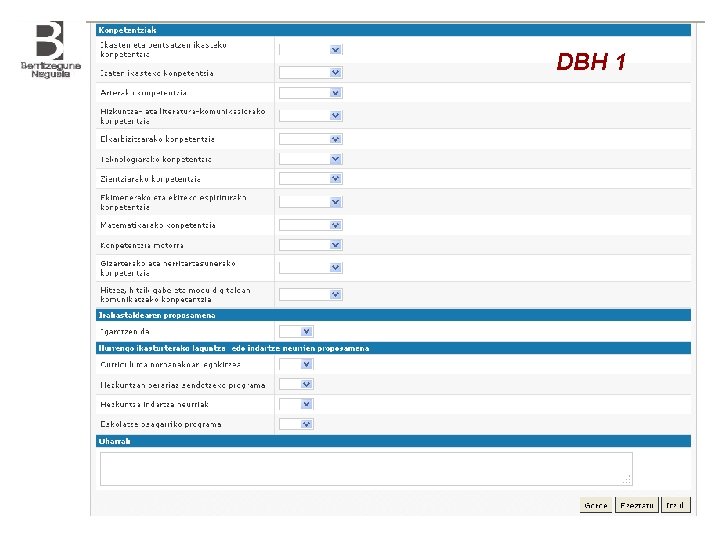Select a value in Elkarbizitzarako konpetentzia dropdown
The height and width of the screenshot is (540, 720).
pos(311,139)
